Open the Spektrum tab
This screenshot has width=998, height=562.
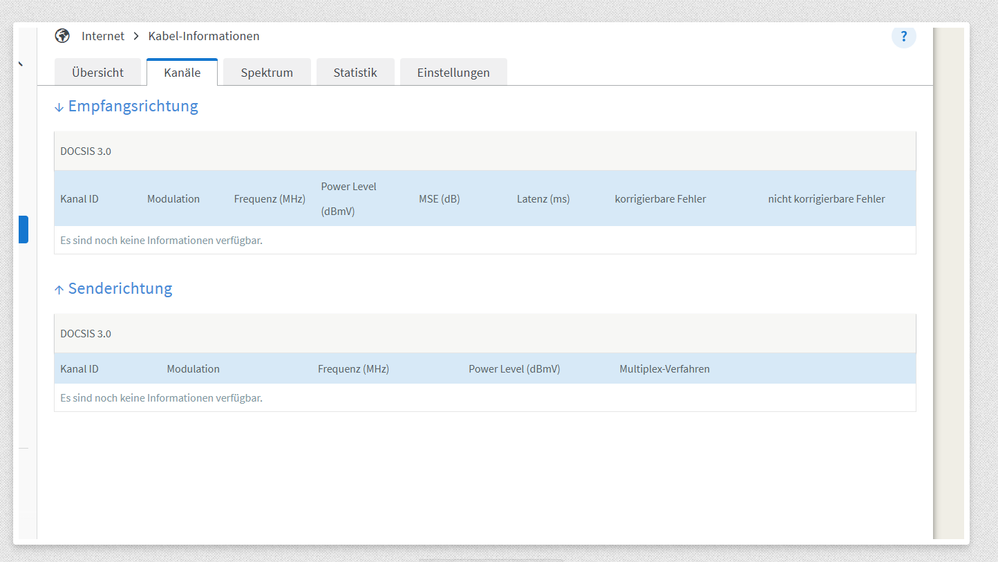267,72
